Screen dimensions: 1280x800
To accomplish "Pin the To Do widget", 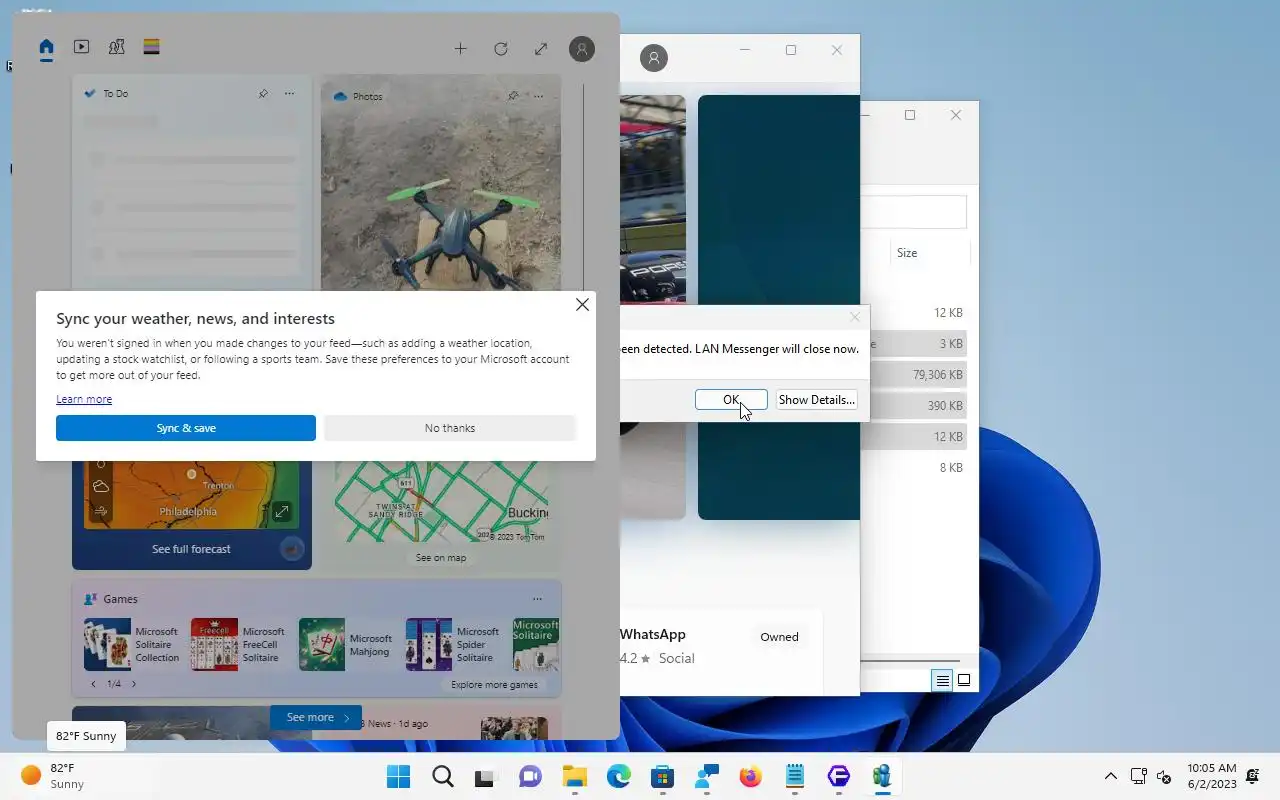I will coord(263,93).
